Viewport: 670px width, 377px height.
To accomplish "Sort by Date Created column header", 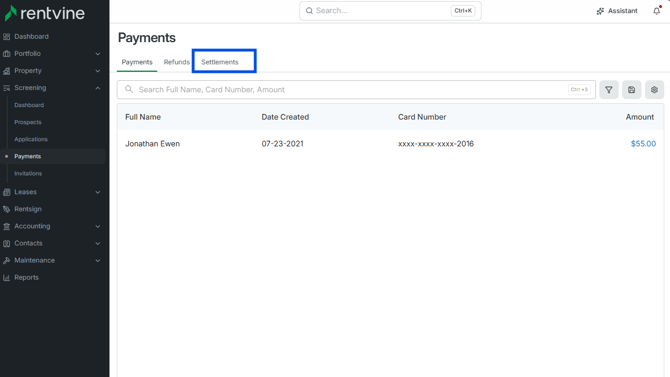I will tap(285, 117).
